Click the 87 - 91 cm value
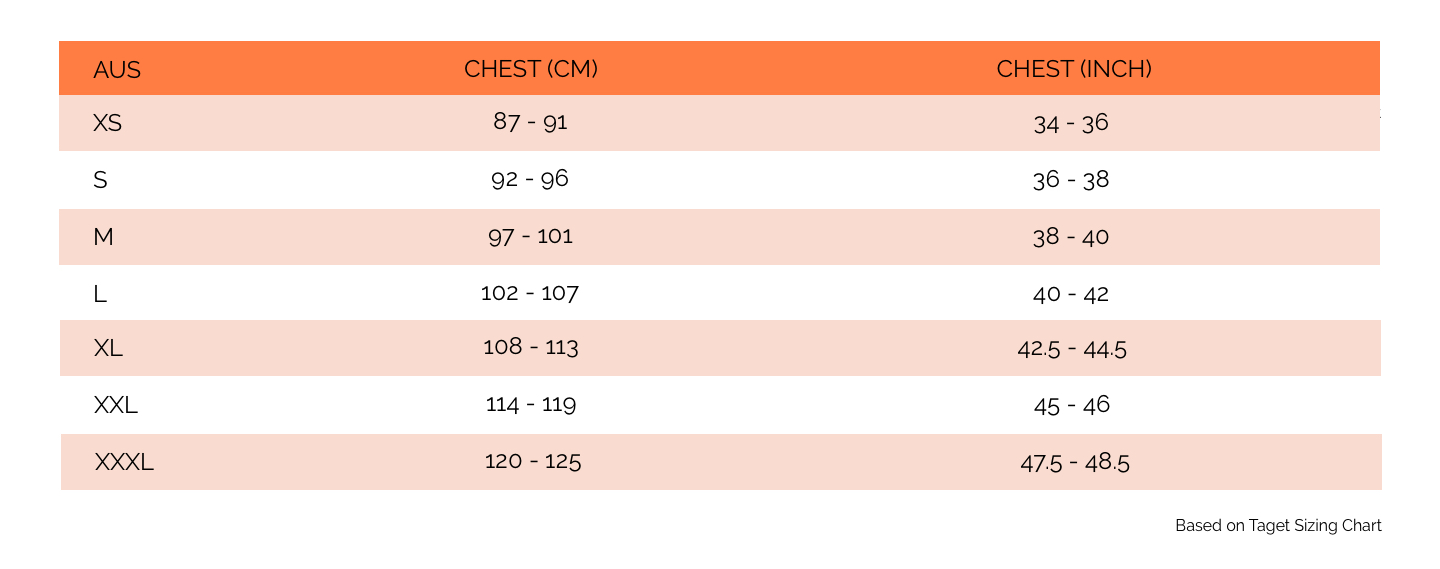 (x=530, y=122)
